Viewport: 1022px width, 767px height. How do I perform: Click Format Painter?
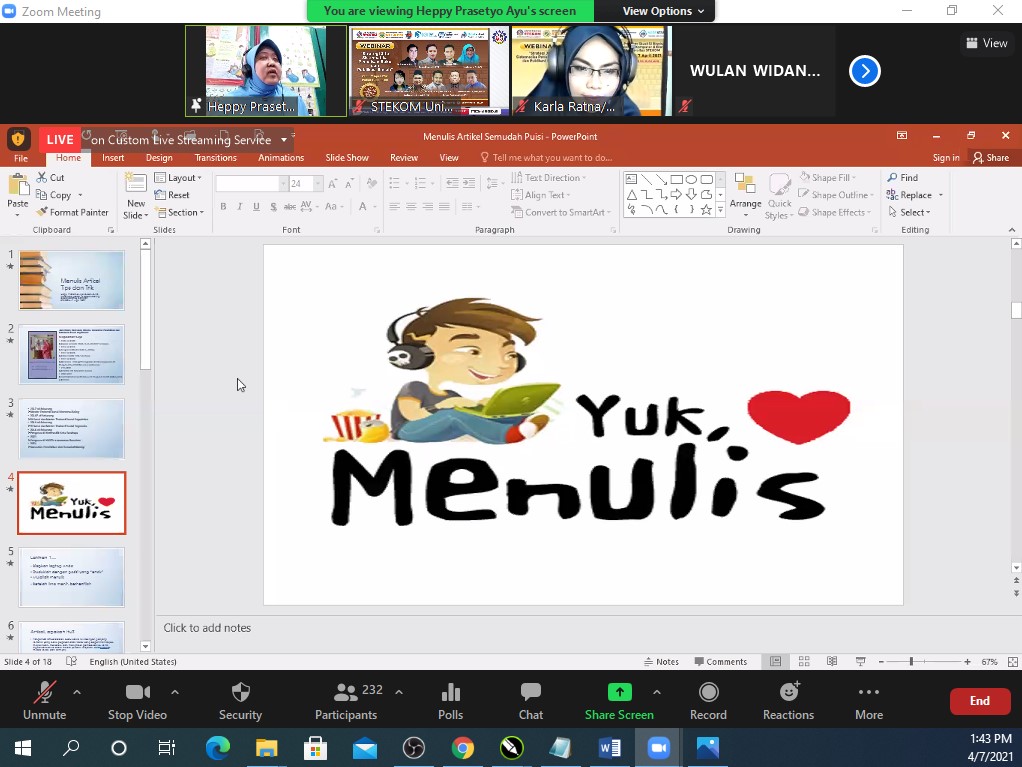pyautogui.click(x=72, y=212)
